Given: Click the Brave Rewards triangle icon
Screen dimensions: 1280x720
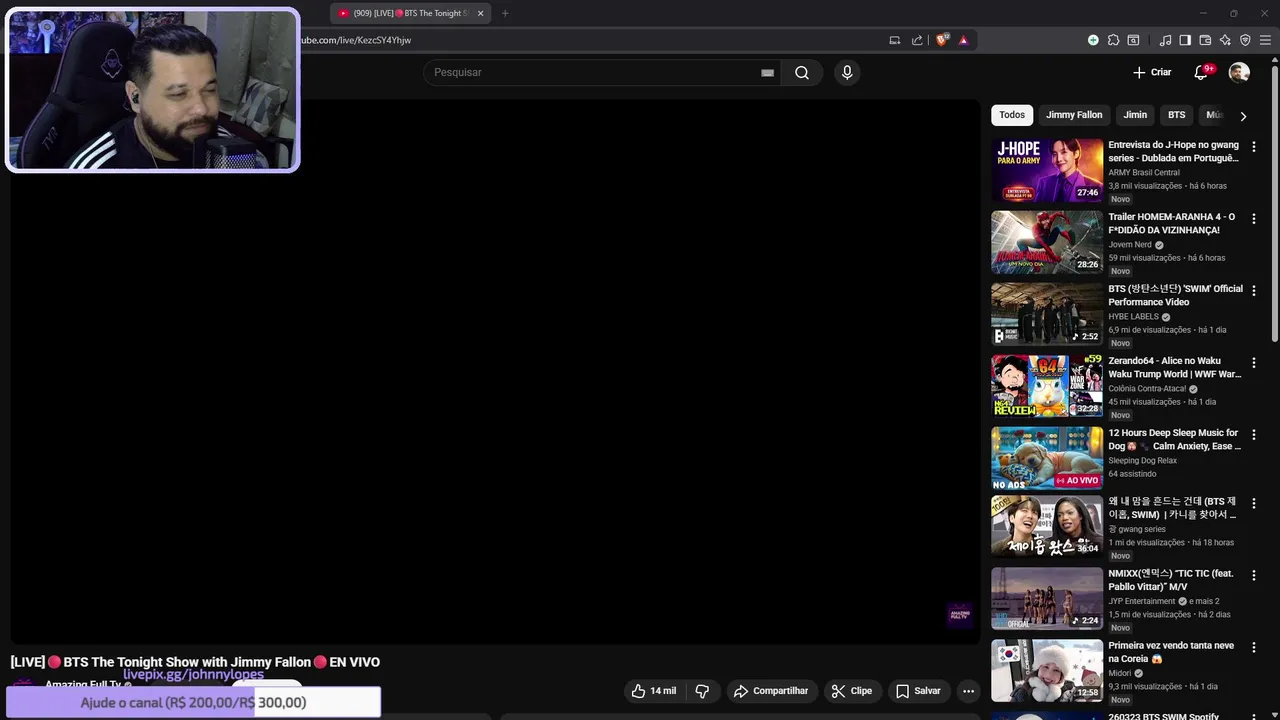Looking at the screenshot, I should [963, 40].
